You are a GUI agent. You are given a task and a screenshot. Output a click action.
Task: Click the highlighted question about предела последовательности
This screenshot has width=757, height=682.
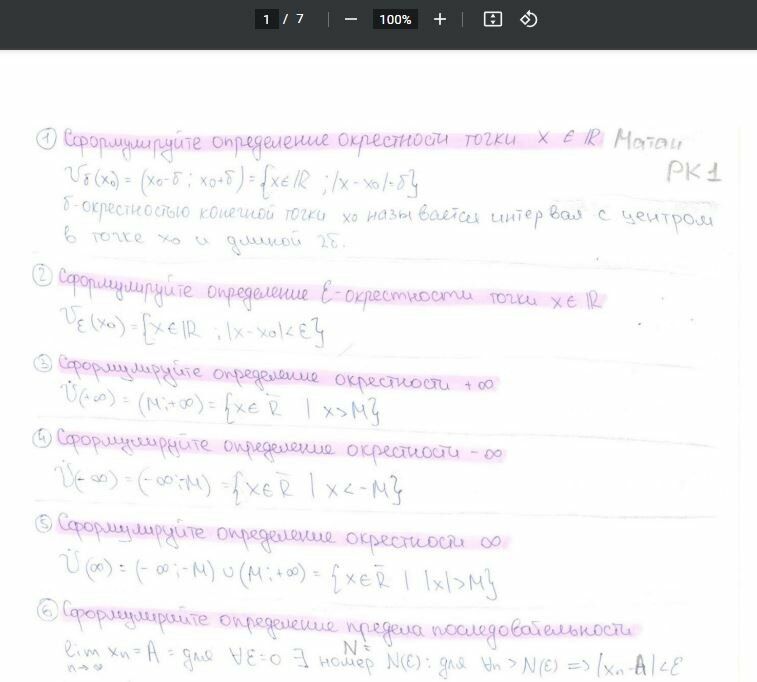pyautogui.click(x=349, y=626)
